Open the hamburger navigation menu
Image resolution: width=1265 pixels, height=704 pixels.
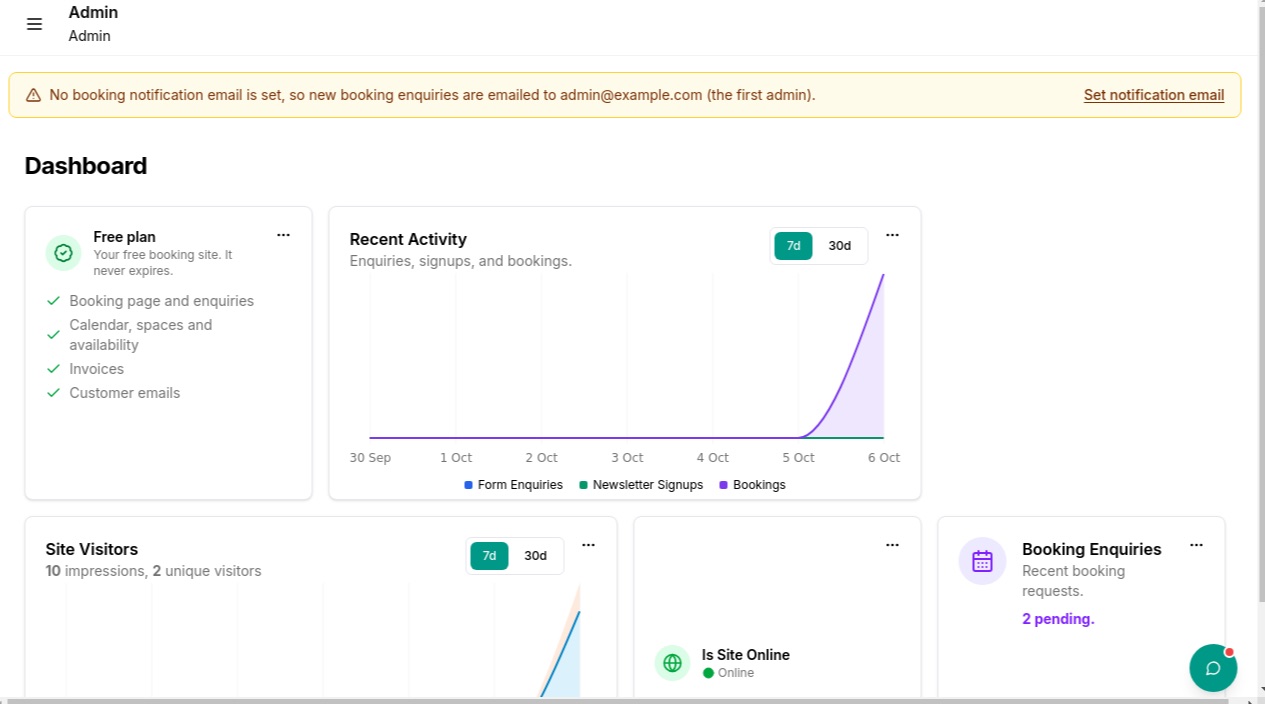tap(34, 24)
